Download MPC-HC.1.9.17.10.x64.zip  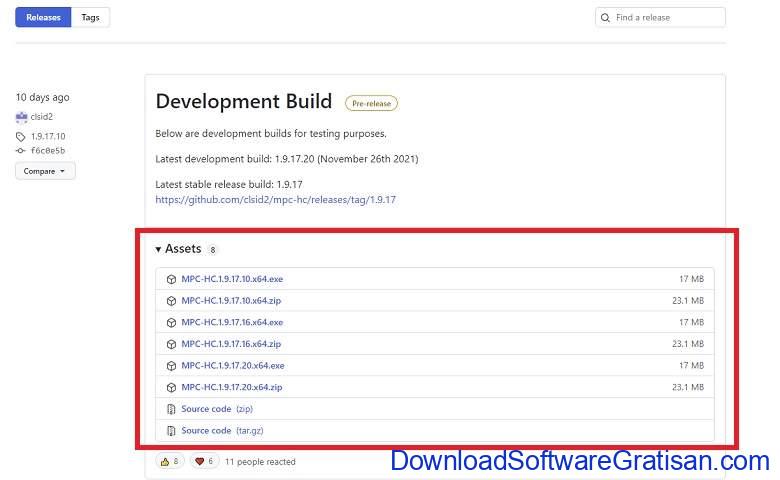pos(231,300)
